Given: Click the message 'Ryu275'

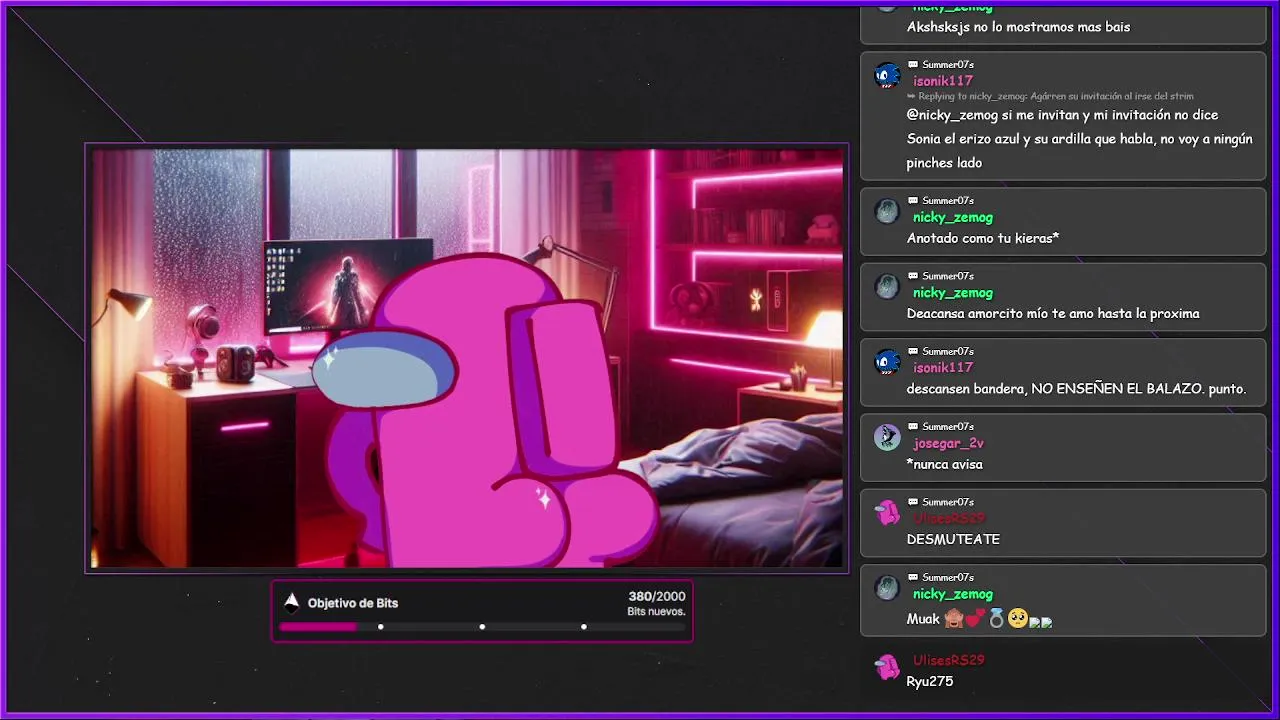Looking at the screenshot, I should pyautogui.click(x=930, y=681).
